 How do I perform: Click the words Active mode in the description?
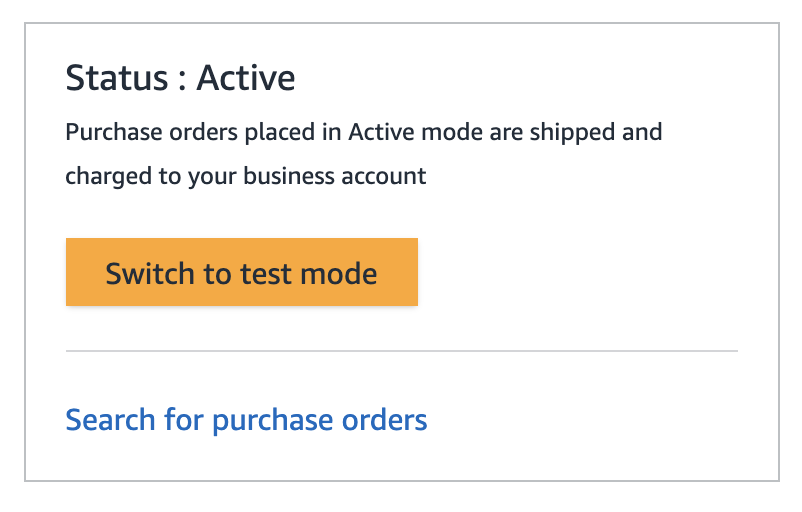click(416, 132)
